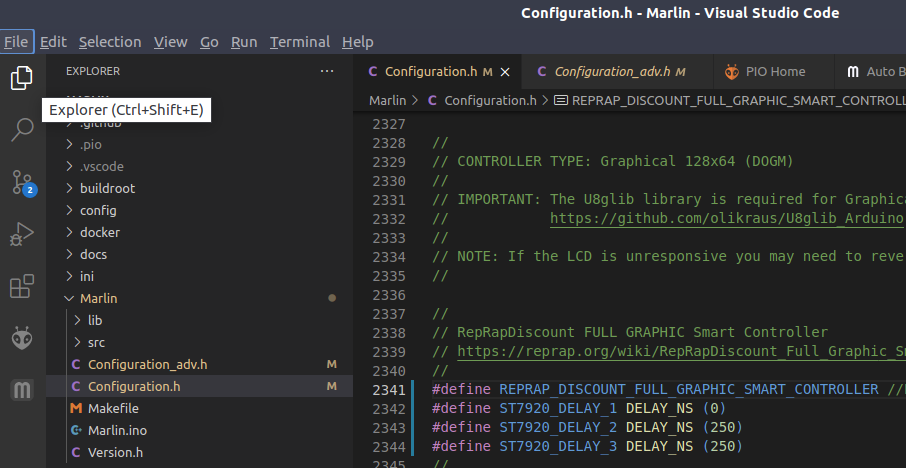This screenshot has height=468, width=906.
Task: Expand the lib folder
Action: (x=199, y=320)
